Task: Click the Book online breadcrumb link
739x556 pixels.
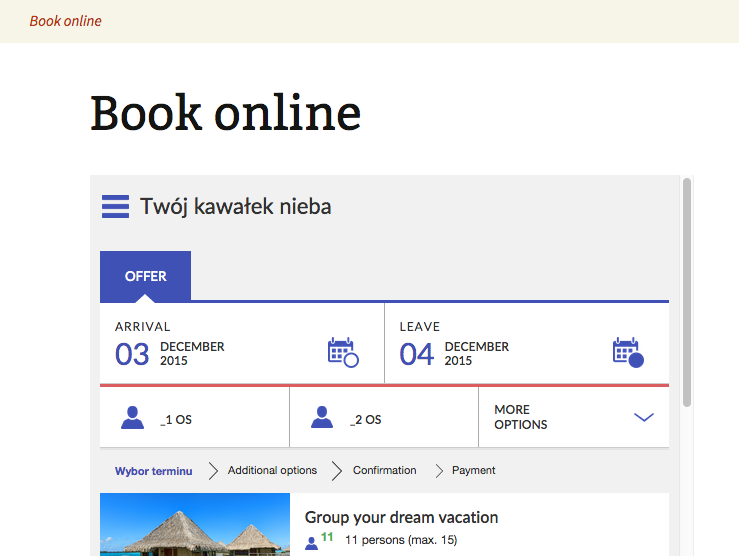Action: [65, 21]
